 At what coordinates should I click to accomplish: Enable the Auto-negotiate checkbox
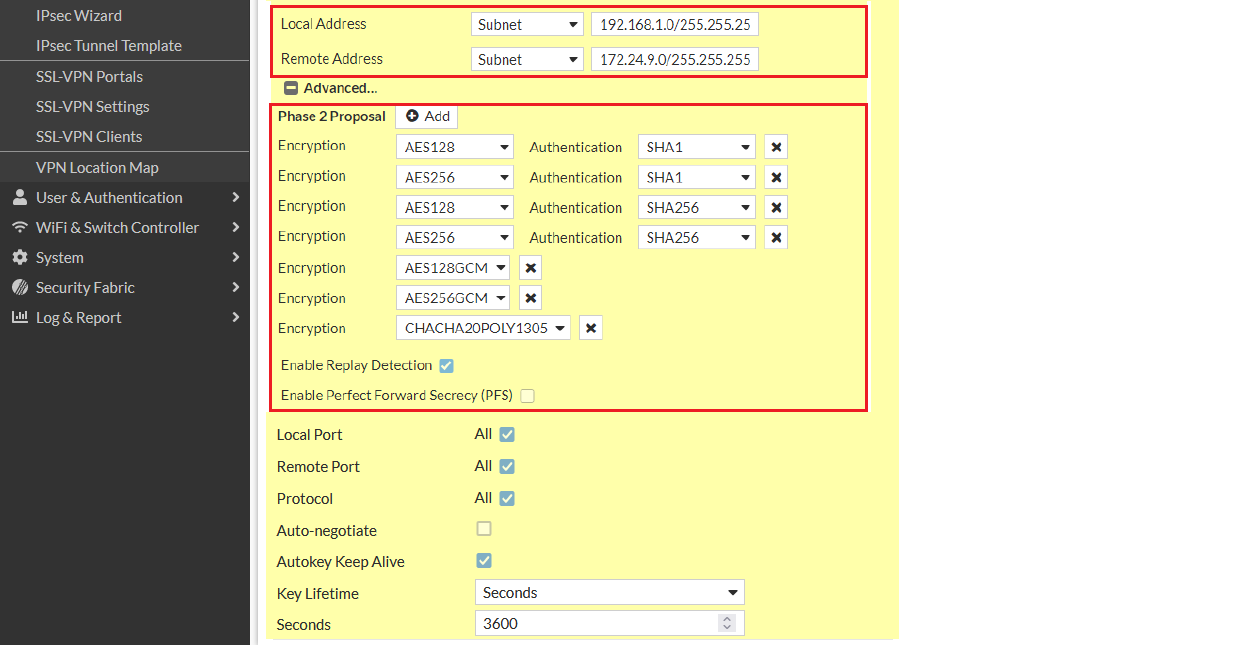coord(484,529)
